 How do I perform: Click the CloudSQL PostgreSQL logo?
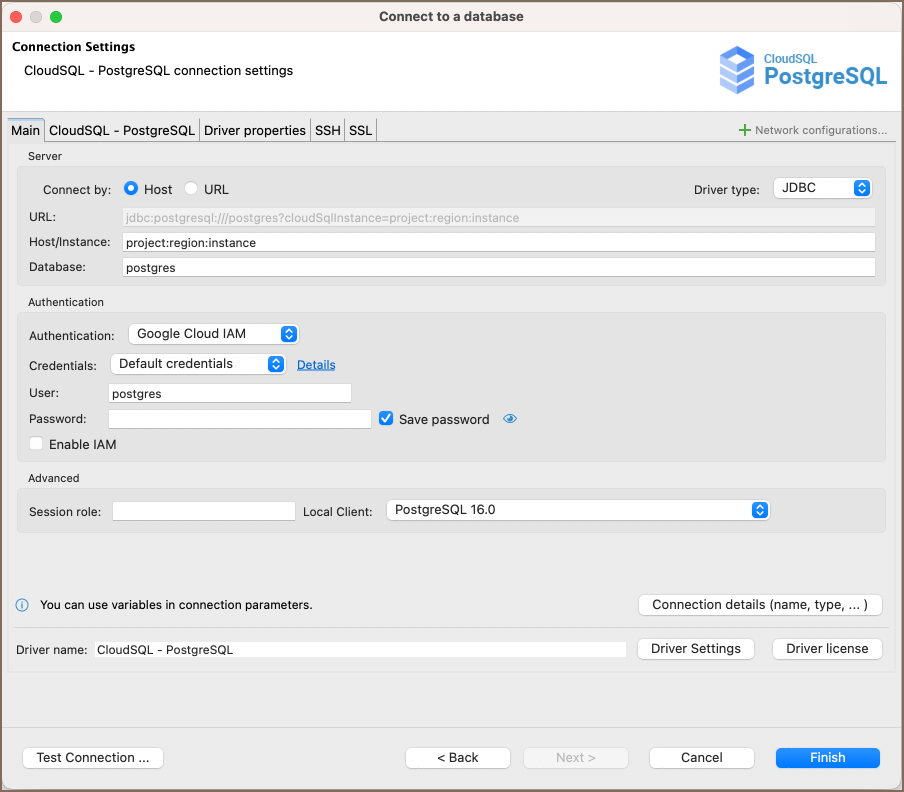pyautogui.click(x=803, y=70)
